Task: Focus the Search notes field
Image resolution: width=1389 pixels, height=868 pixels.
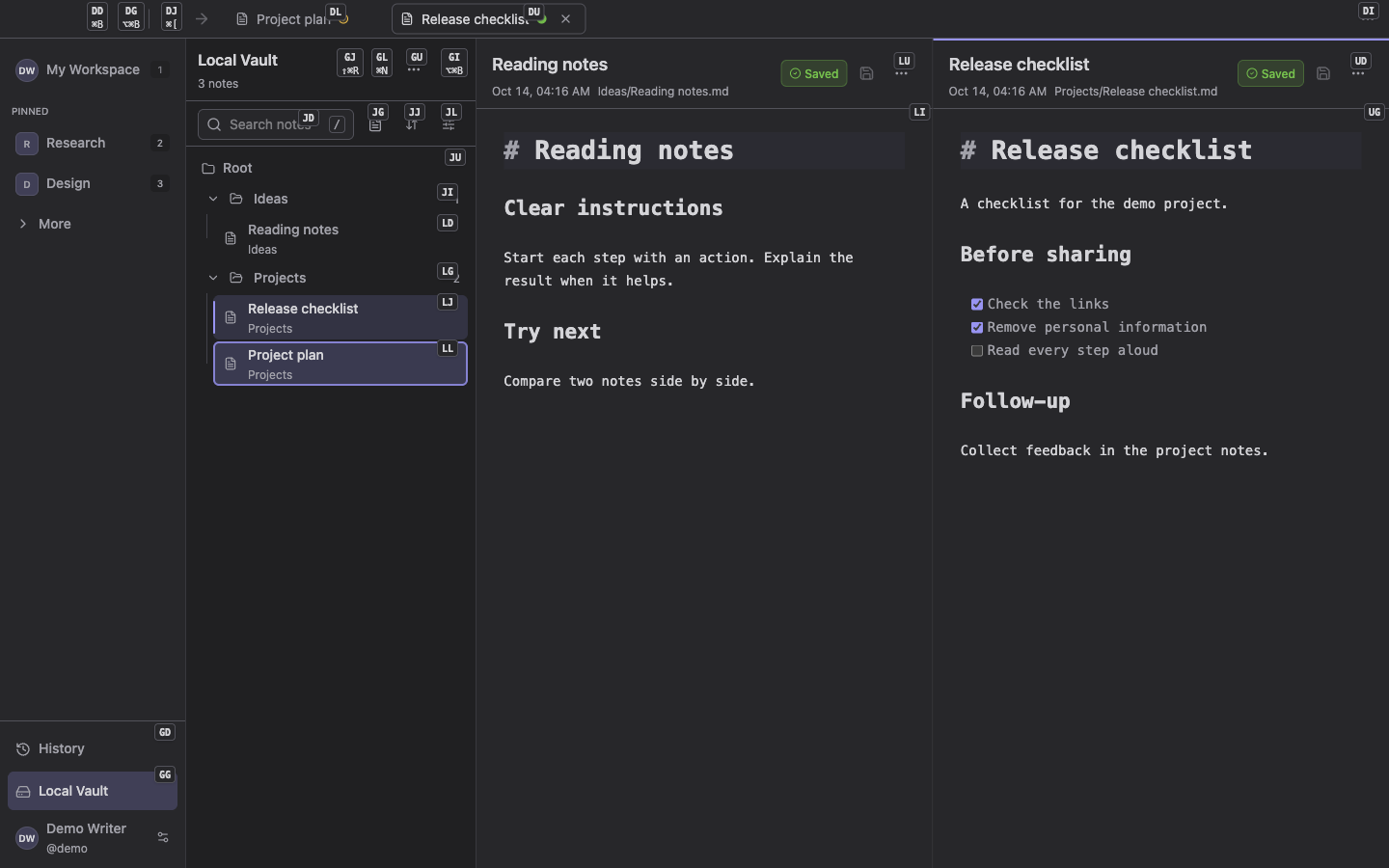Action: pyautogui.click(x=276, y=124)
